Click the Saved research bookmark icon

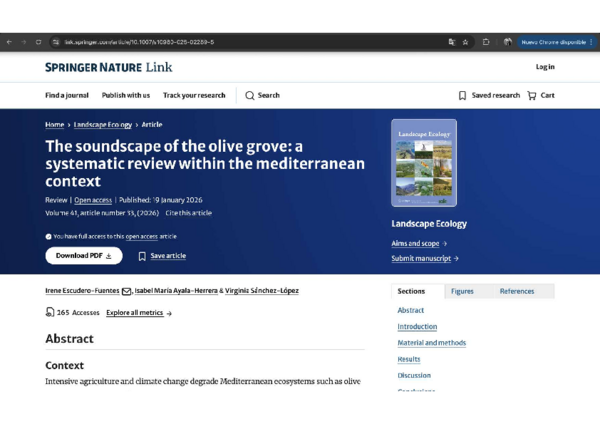[x=462, y=95]
